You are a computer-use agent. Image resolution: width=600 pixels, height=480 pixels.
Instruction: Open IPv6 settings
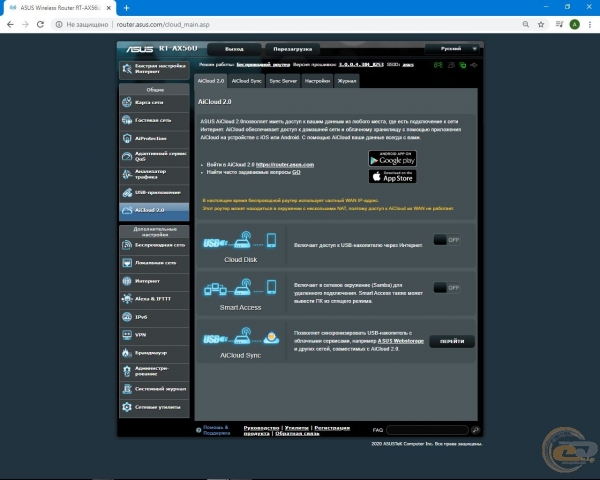[x=154, y=317]
